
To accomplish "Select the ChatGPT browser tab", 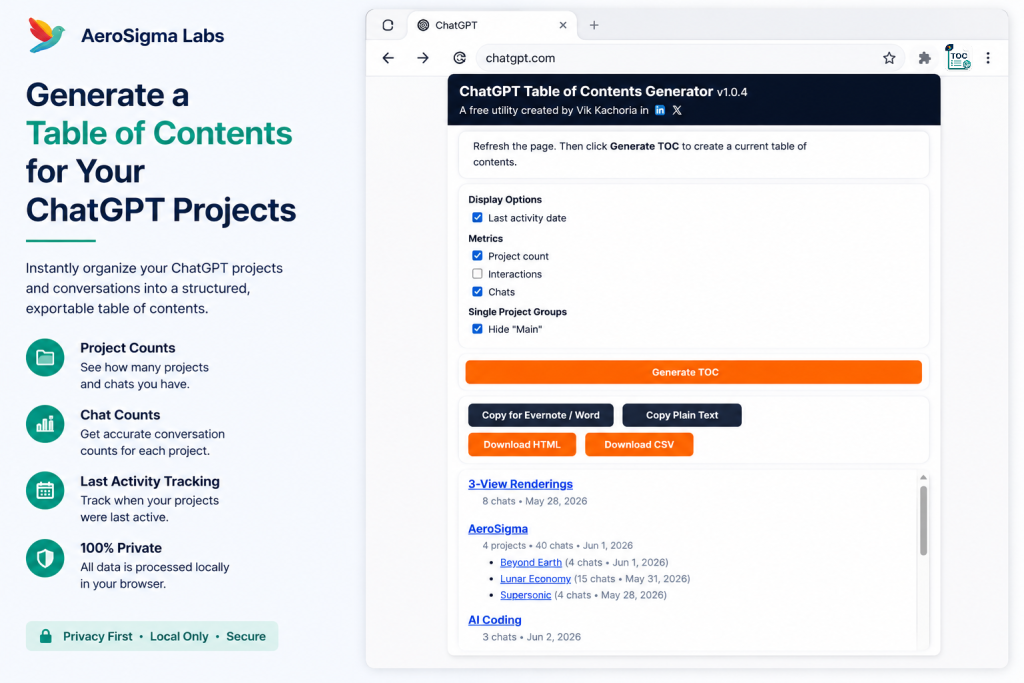I will pos(492,25).
